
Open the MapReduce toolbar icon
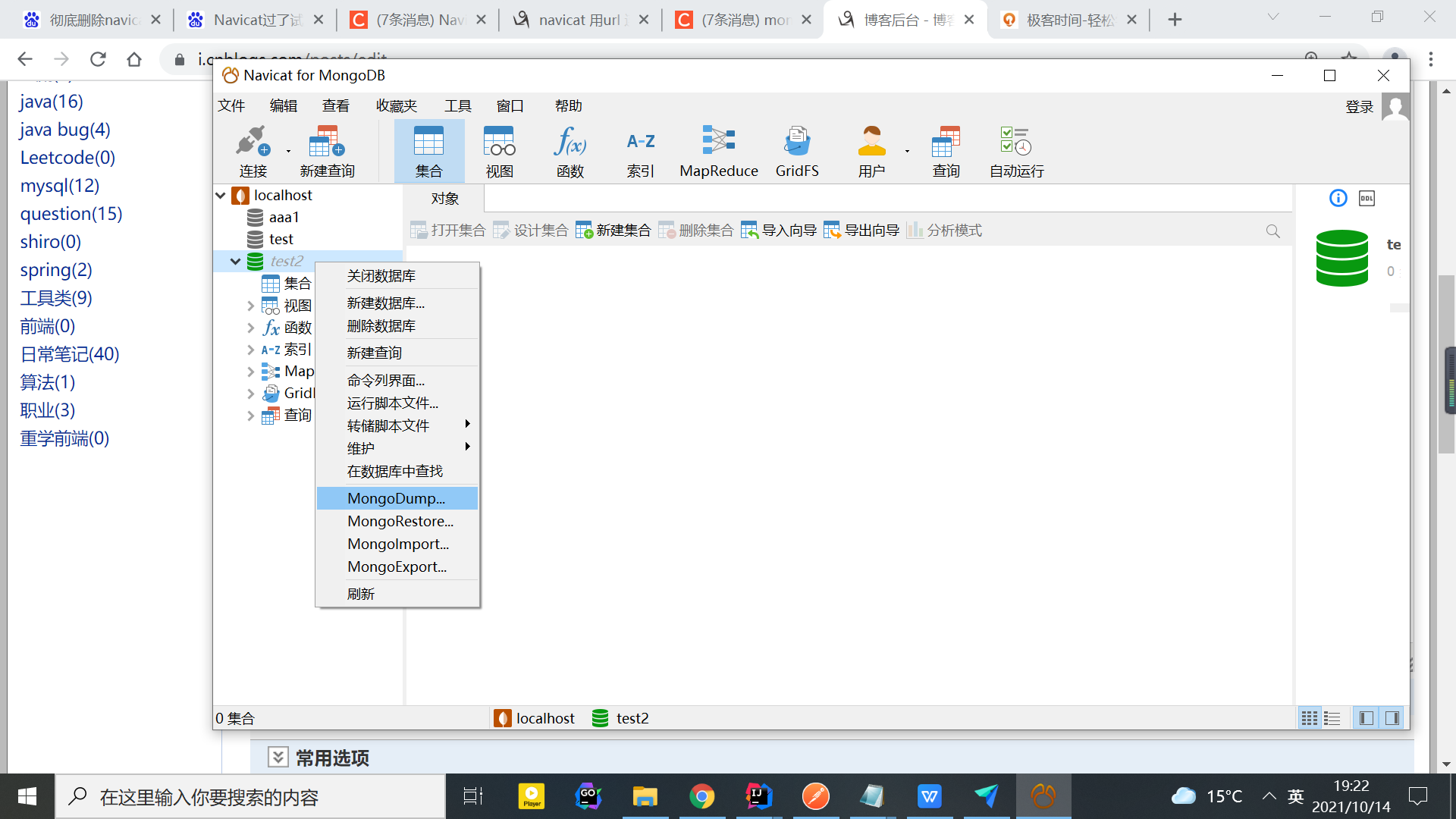point(718,152)
